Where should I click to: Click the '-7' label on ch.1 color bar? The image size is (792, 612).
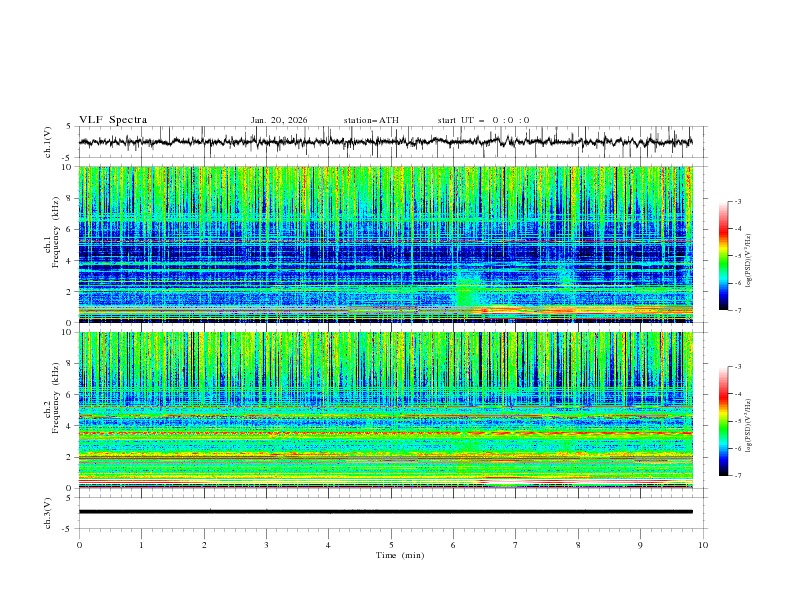(738, 310)
